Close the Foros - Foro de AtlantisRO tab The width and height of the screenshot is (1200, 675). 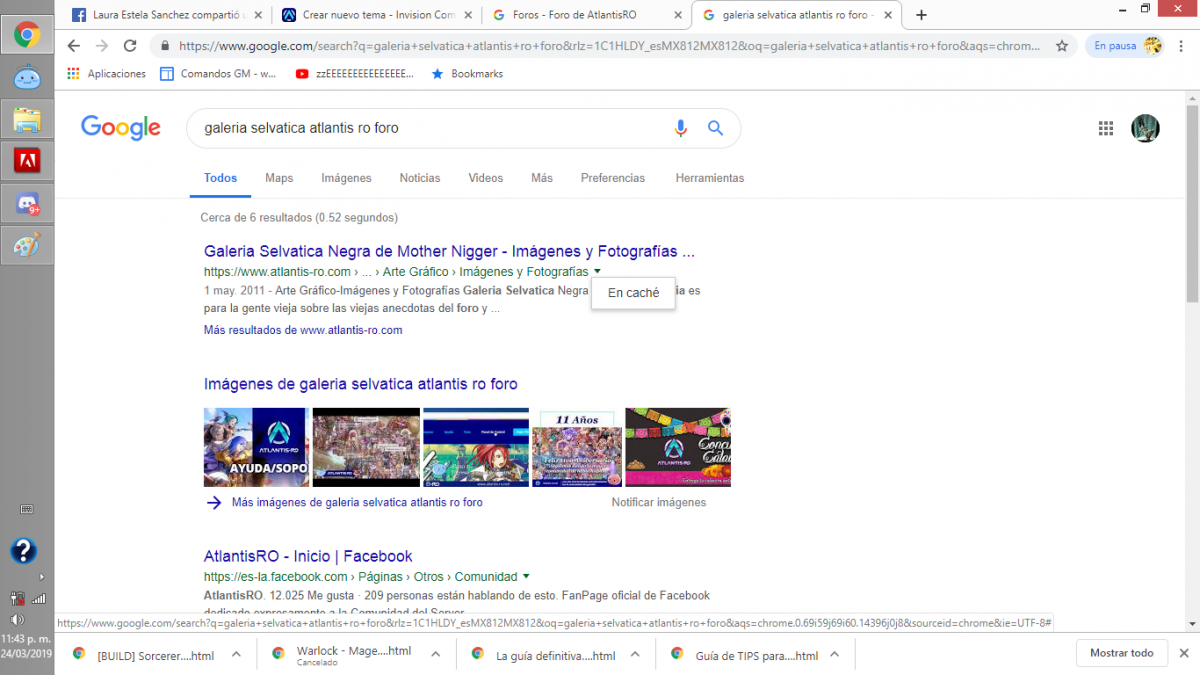click(677, 15)
